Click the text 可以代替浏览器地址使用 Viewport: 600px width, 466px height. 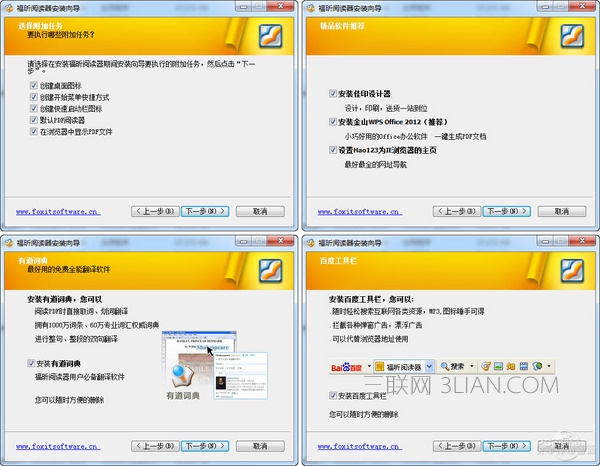coord(369,339)
